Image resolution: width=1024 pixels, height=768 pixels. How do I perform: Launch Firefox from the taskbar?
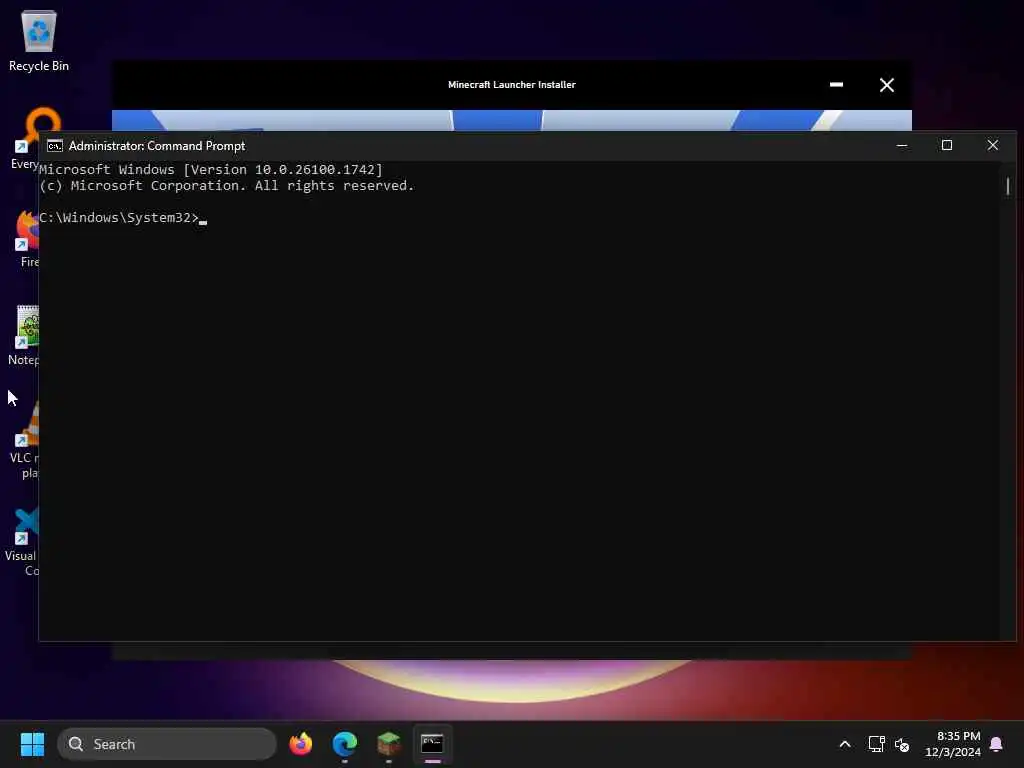point(300,744)
